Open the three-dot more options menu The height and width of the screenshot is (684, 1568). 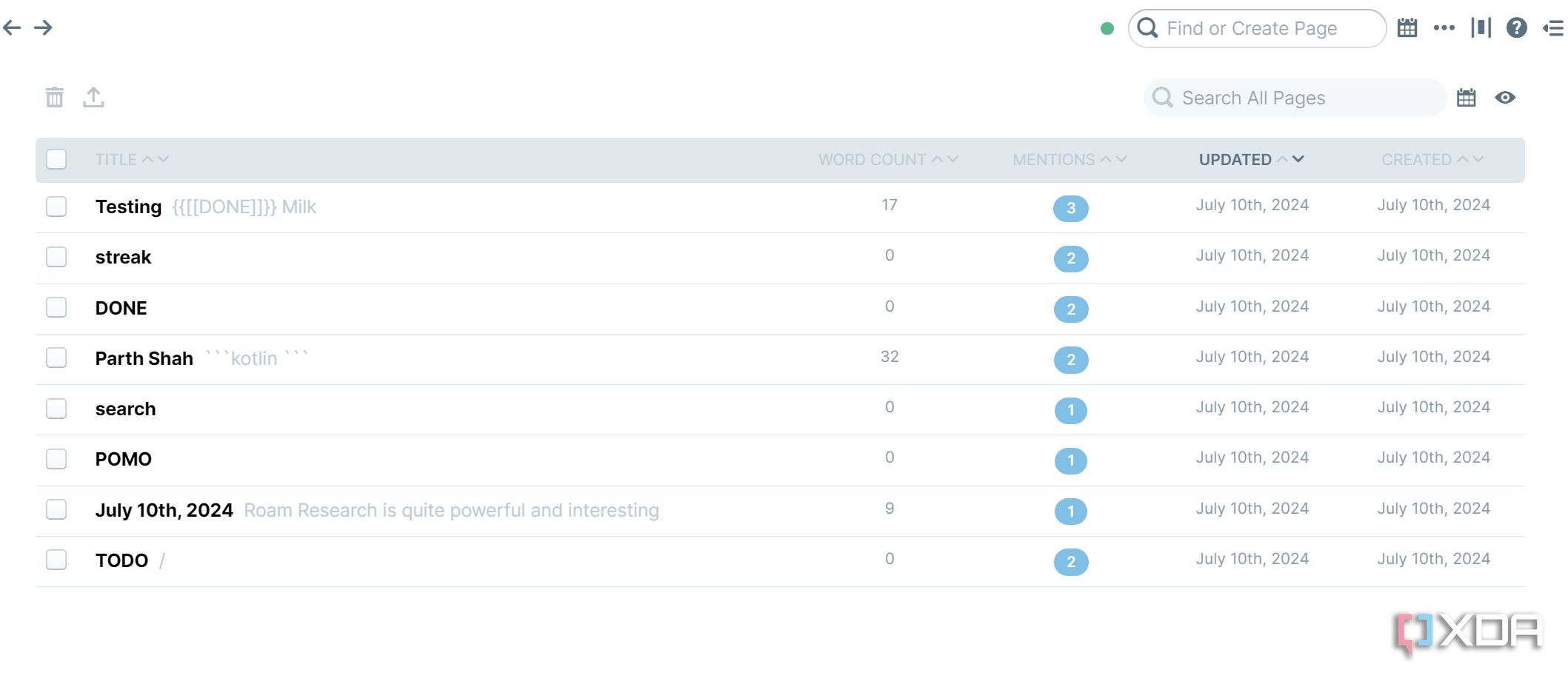click(x=1444, y=28)
